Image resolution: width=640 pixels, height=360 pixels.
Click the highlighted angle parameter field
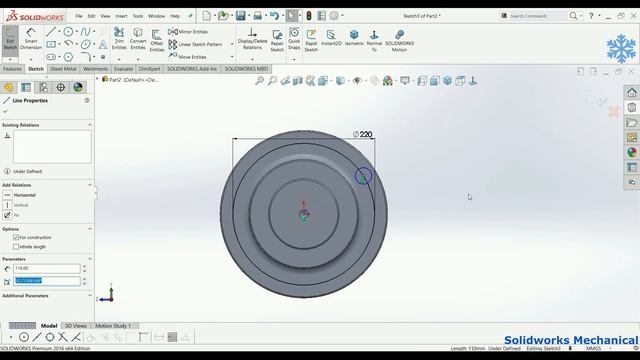pyautogui.click(x=47, y=281)
